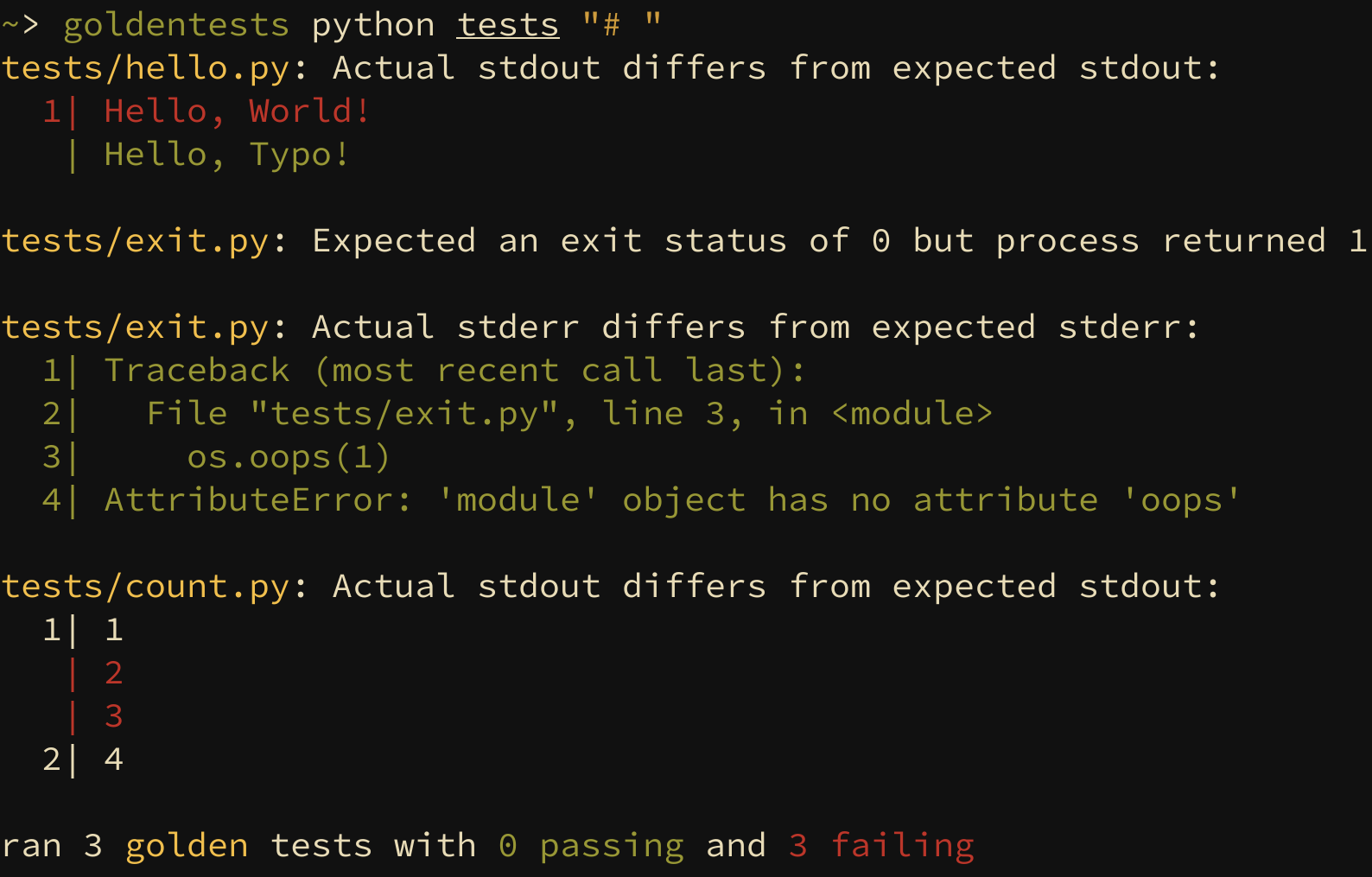Click the red "3" line in count output
The height and width of the screenshot is (877, 1372).
click(113, 716)
